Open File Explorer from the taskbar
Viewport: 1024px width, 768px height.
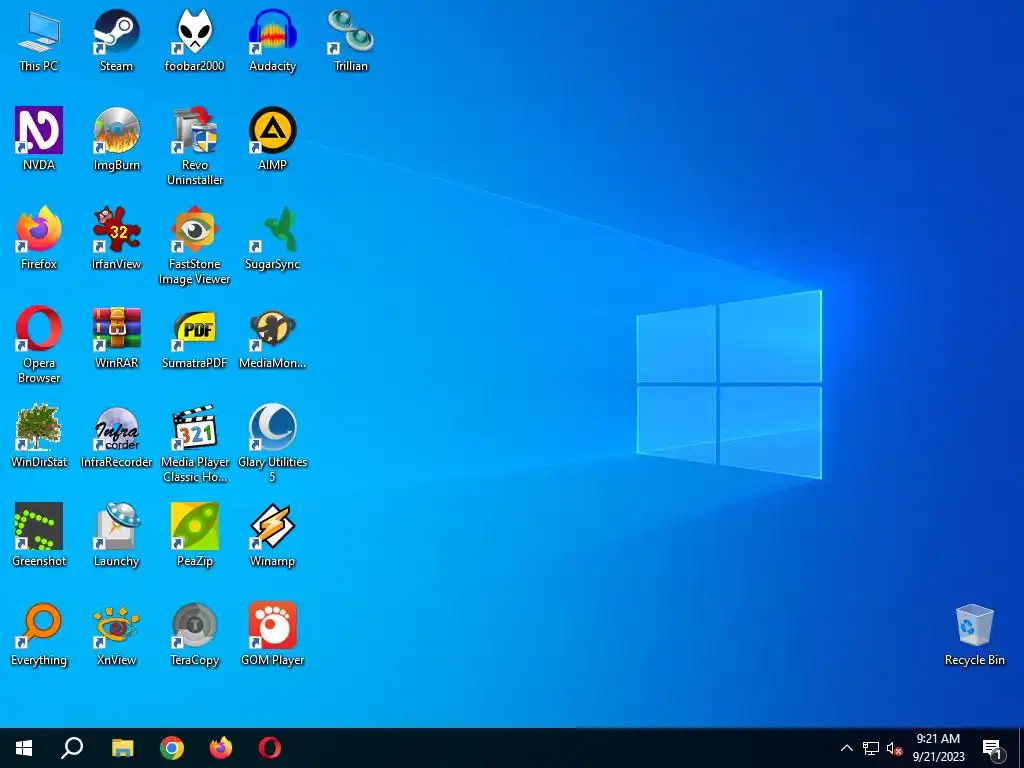pos(122,748)
